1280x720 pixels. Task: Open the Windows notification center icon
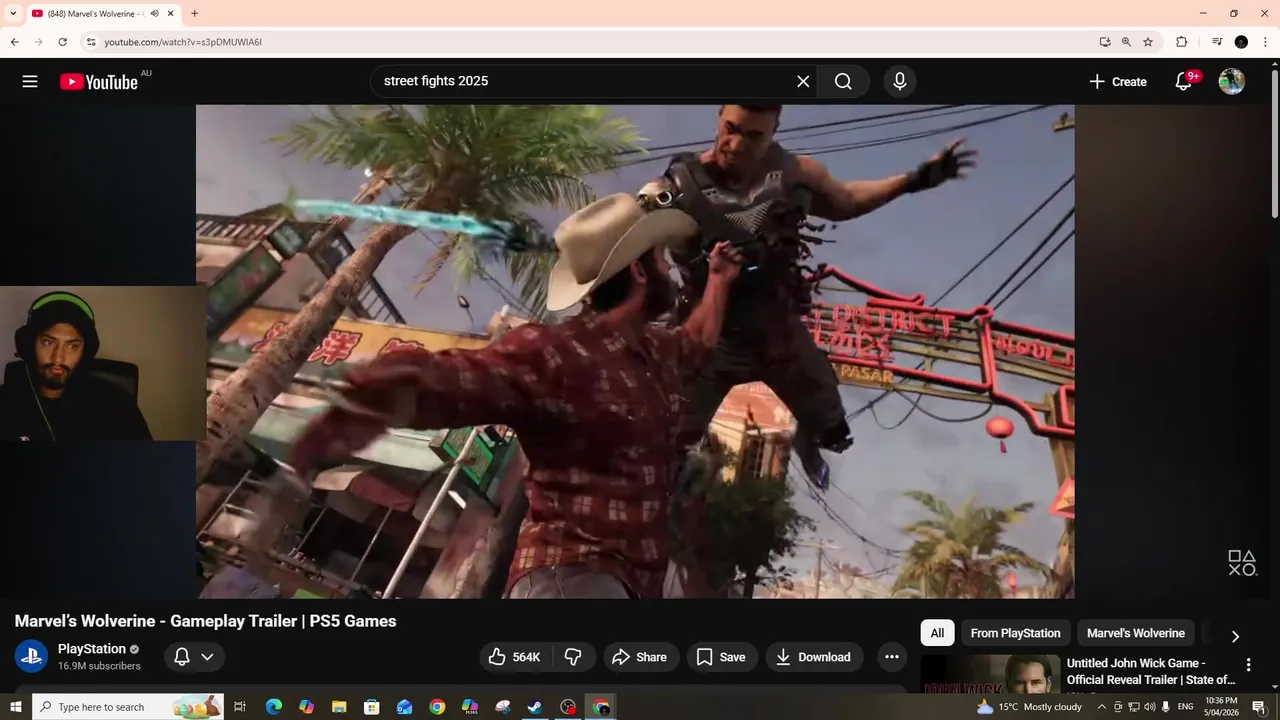pyautogui.click(x=1258, y=707)
